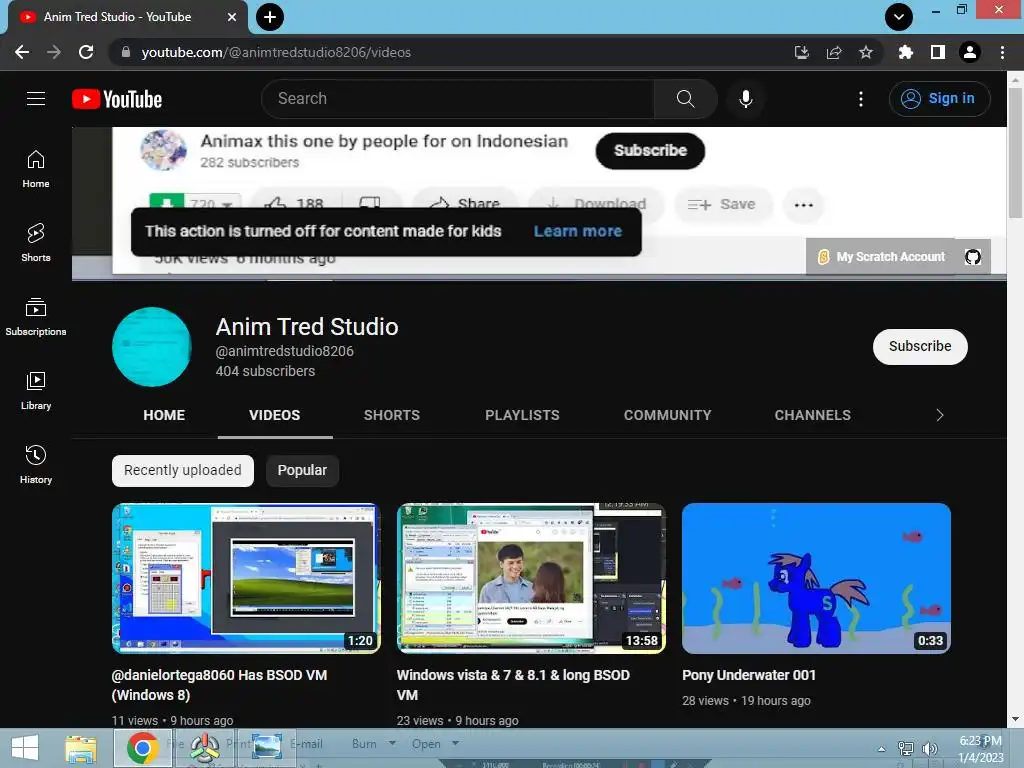Reload the page
Screen dimensions: 1024x768
click(x=86, y=52)
